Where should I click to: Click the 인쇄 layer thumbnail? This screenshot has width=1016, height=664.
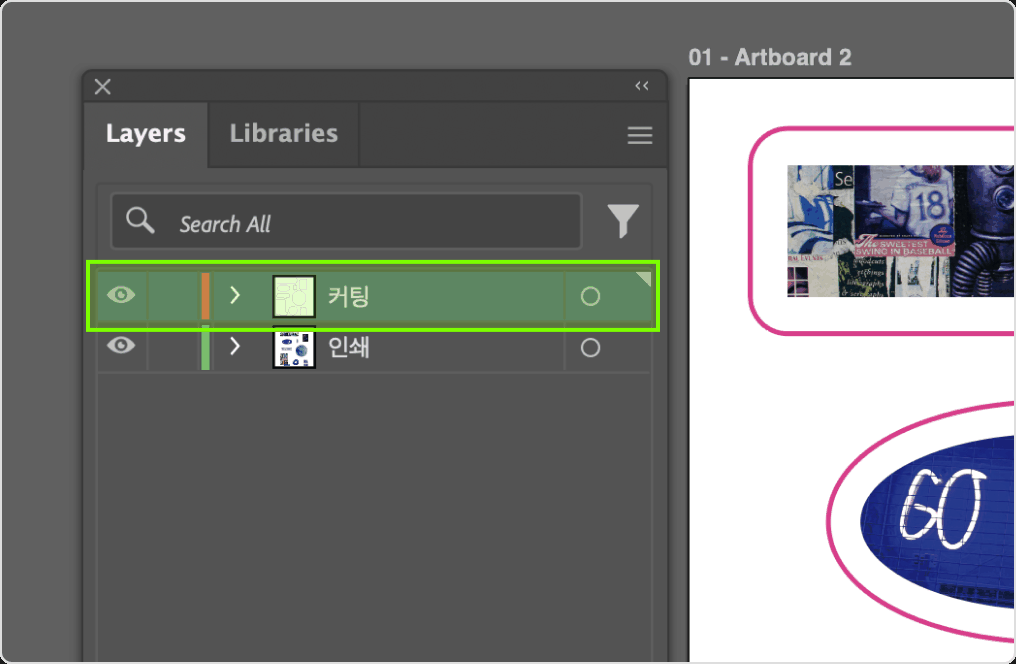(x=294, y=348)
